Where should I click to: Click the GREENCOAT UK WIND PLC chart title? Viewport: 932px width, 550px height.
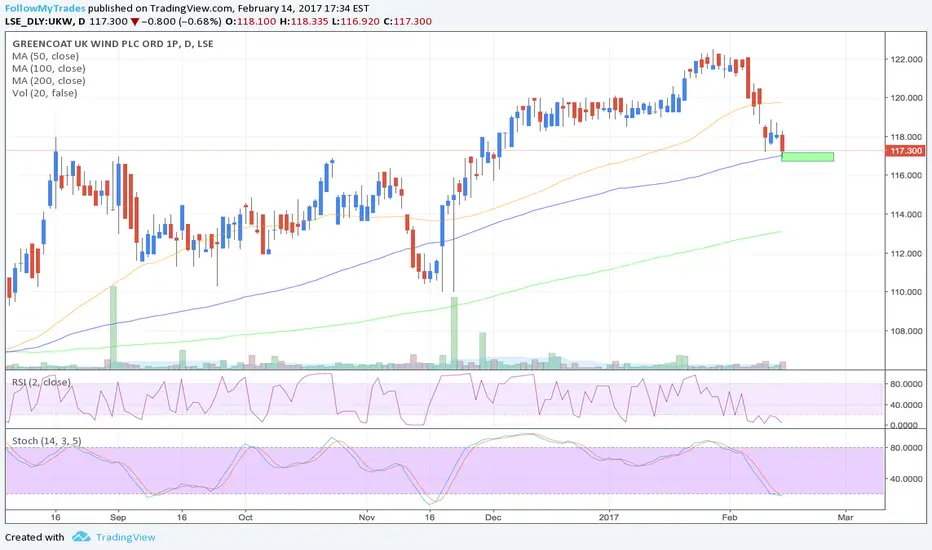113,43
